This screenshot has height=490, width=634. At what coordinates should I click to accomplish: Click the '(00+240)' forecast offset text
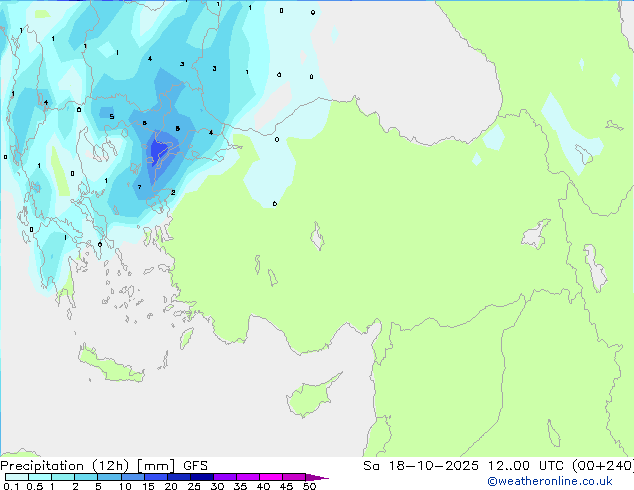tap(603, 466)
